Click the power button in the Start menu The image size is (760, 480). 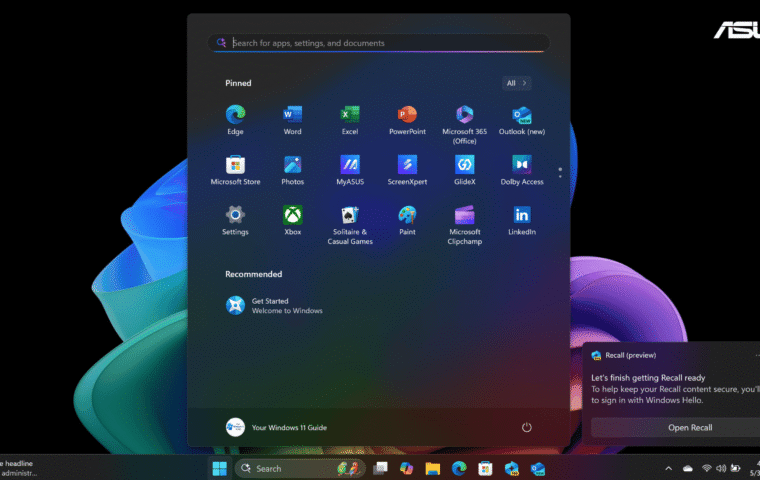tap(526, 427)
